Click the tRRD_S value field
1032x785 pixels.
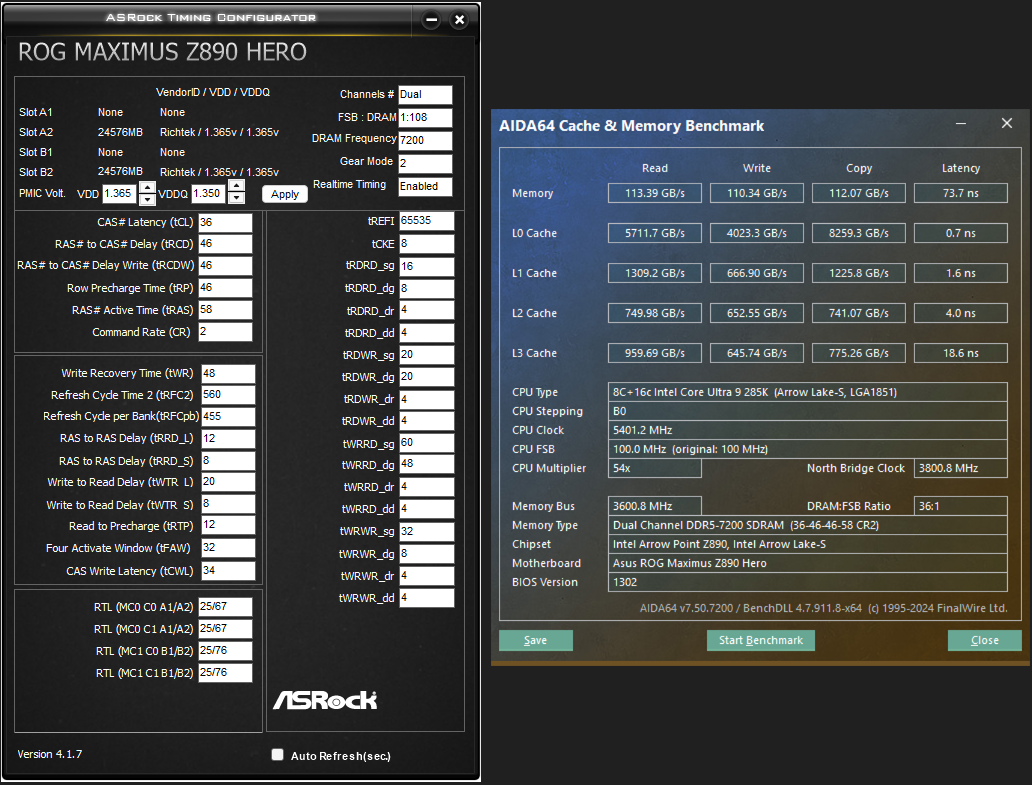click(x=228, y=461)
